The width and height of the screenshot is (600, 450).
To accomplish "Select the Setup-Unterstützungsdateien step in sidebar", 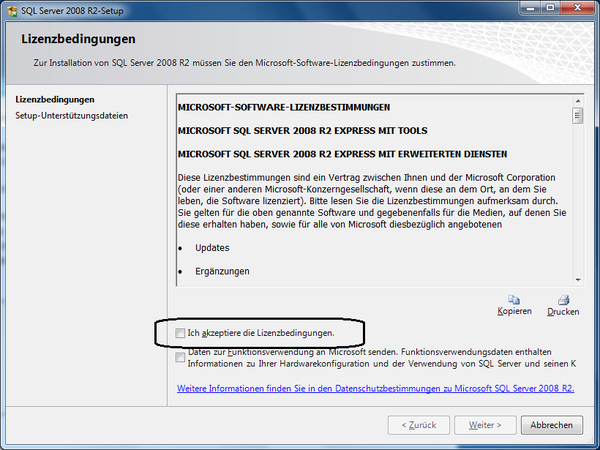I will point(72,116).
